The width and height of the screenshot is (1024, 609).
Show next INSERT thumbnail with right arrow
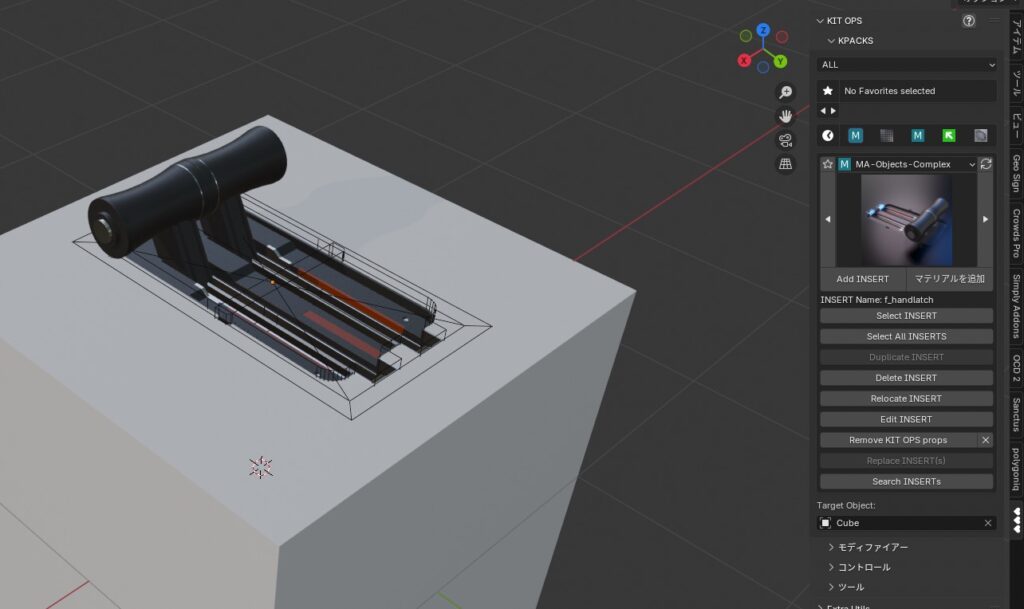click(x=985, y=219)
